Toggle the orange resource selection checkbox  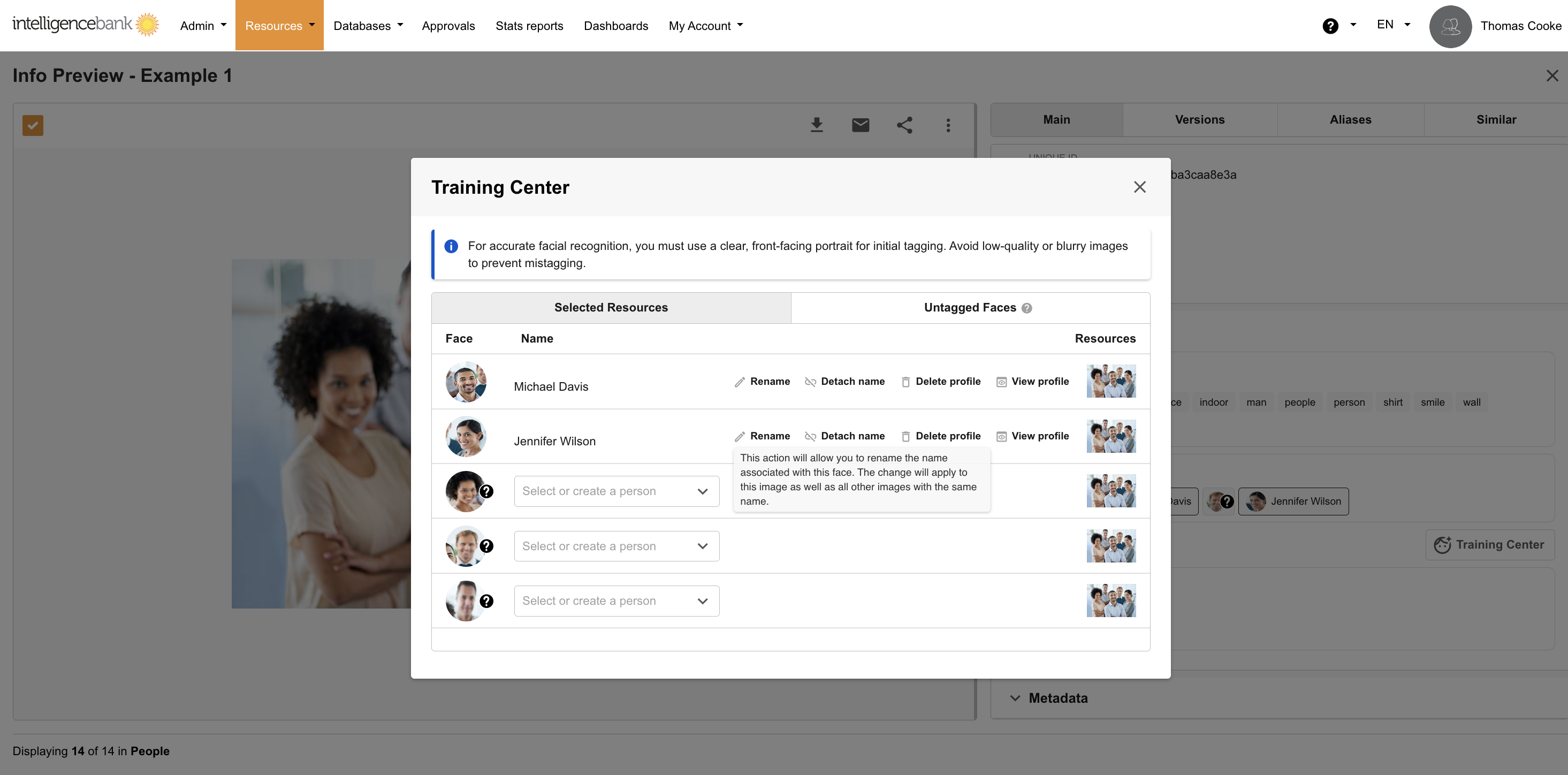coord(33,125)
